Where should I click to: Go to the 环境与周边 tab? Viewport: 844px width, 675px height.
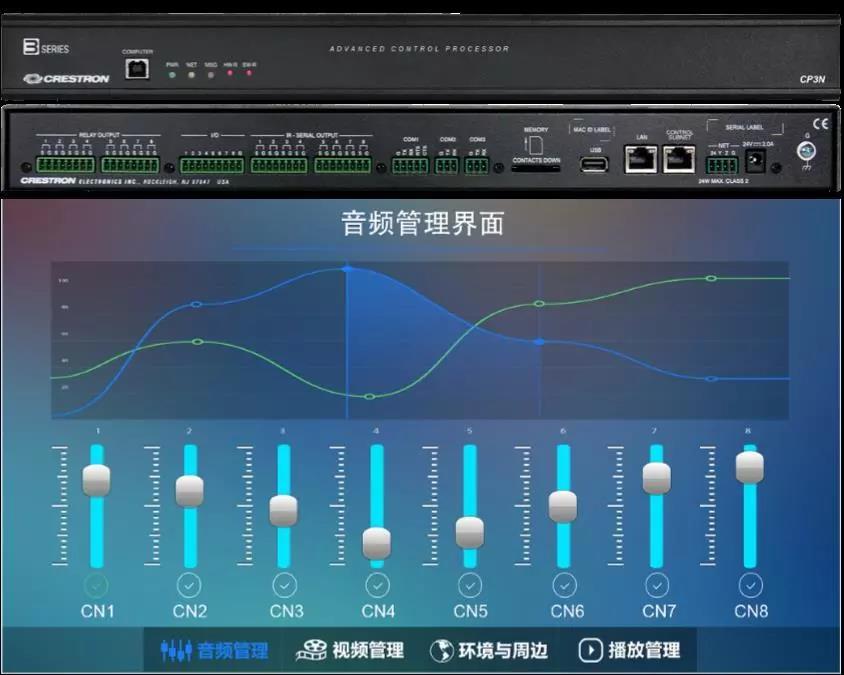pyautogui.click(x=489, y=650)
